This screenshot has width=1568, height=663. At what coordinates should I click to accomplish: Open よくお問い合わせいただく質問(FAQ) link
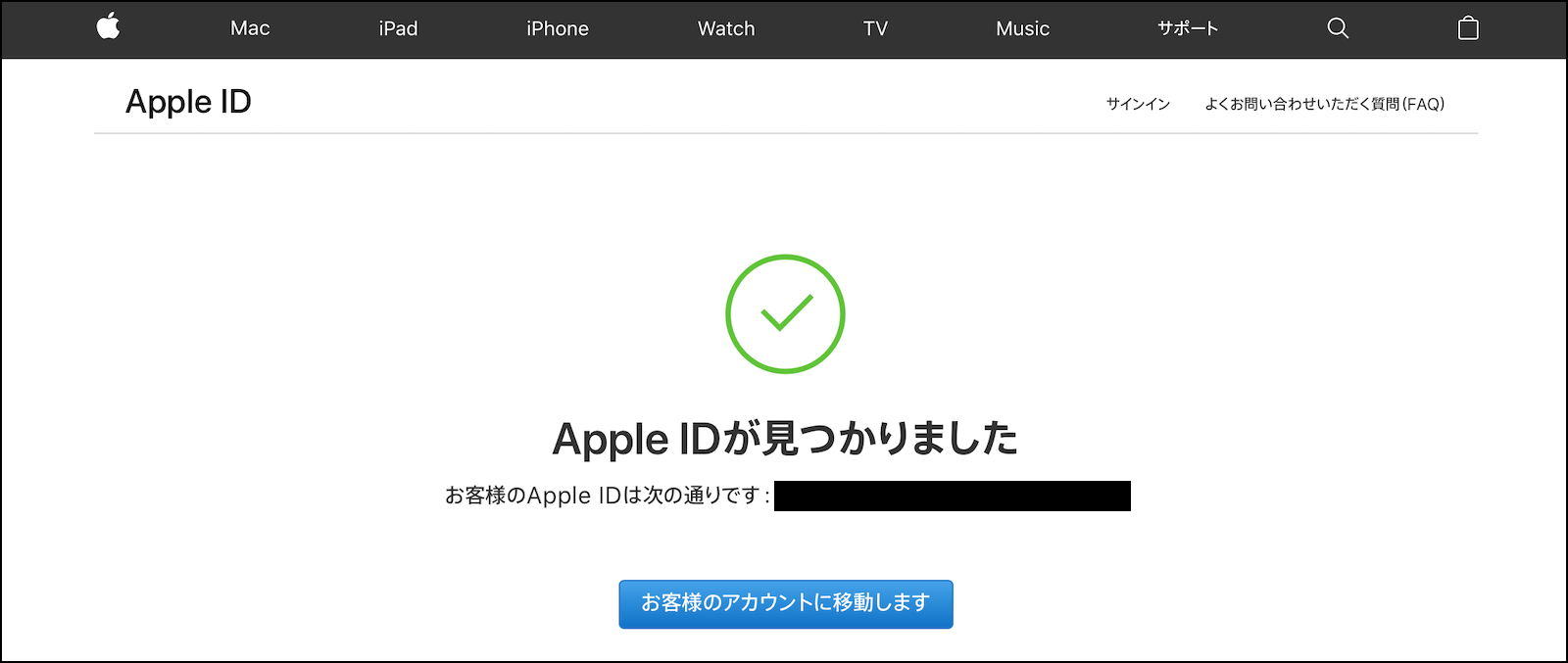click(x=1325, y=104)
